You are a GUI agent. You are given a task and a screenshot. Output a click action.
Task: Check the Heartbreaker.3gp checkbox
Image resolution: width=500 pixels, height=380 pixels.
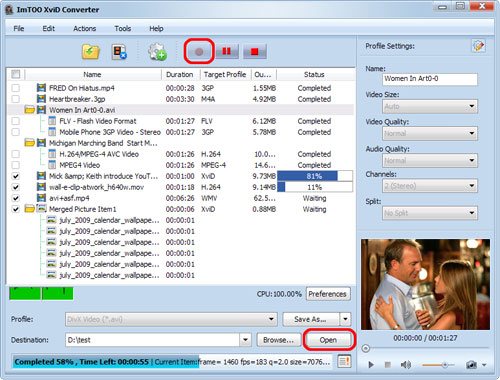(16, 99)
